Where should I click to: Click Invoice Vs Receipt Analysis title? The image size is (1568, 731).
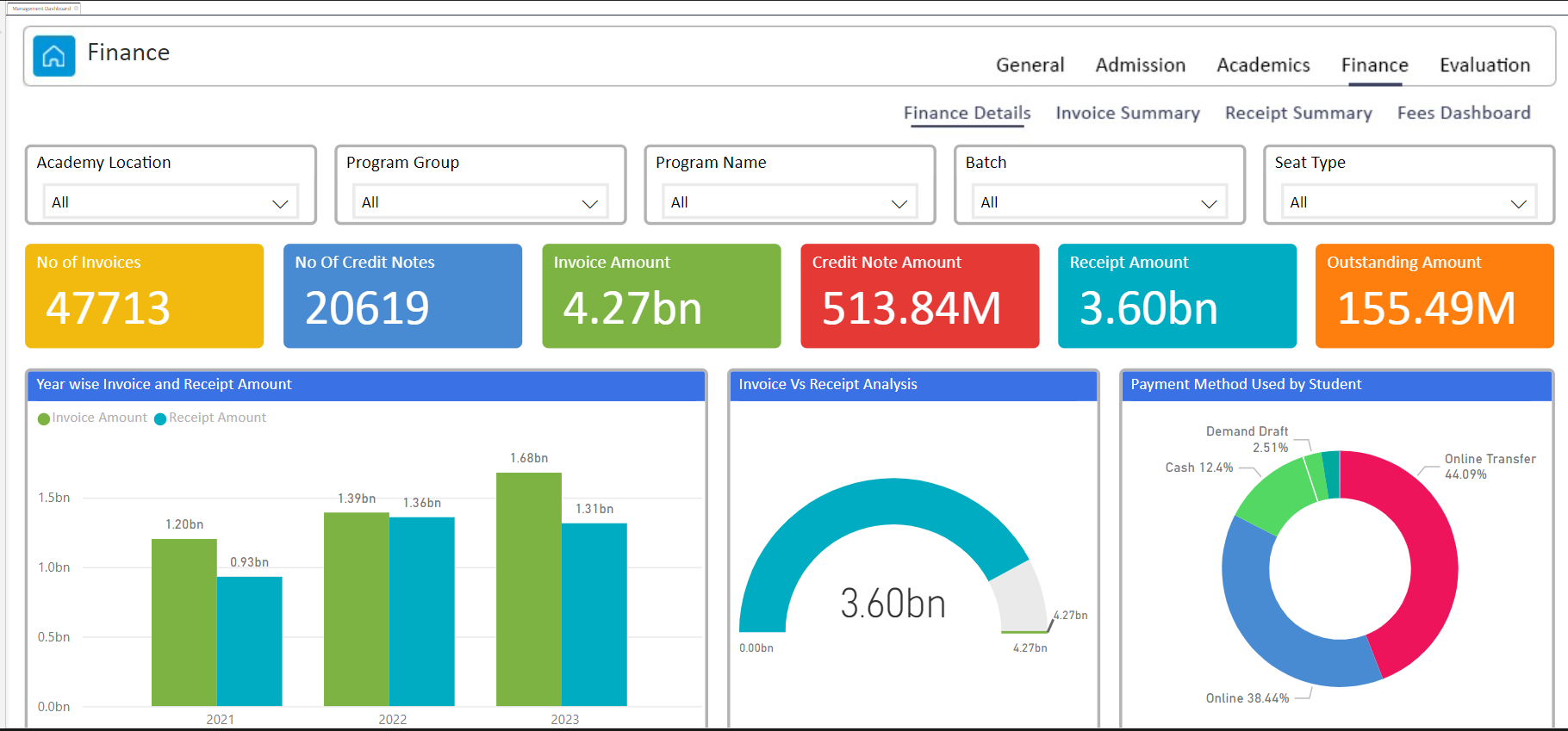(x=828, y=384)
